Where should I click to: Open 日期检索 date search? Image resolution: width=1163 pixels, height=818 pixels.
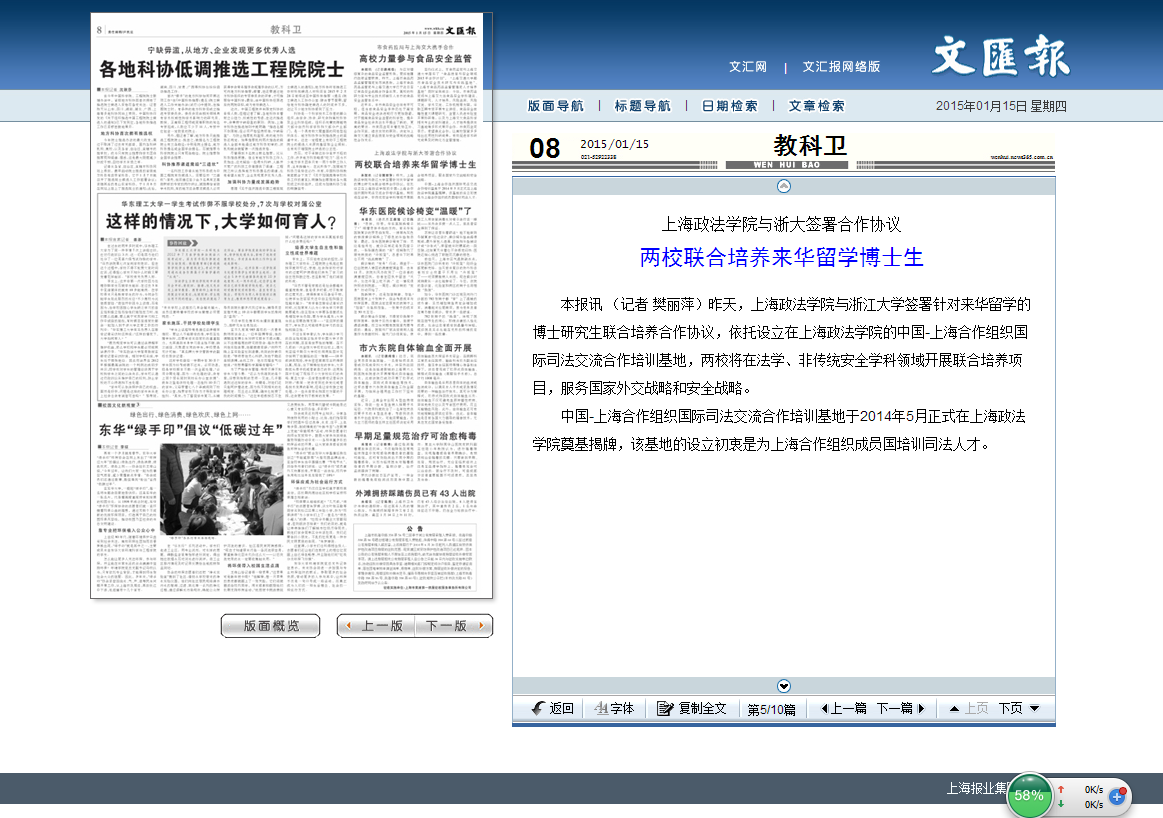click(729, 106)
